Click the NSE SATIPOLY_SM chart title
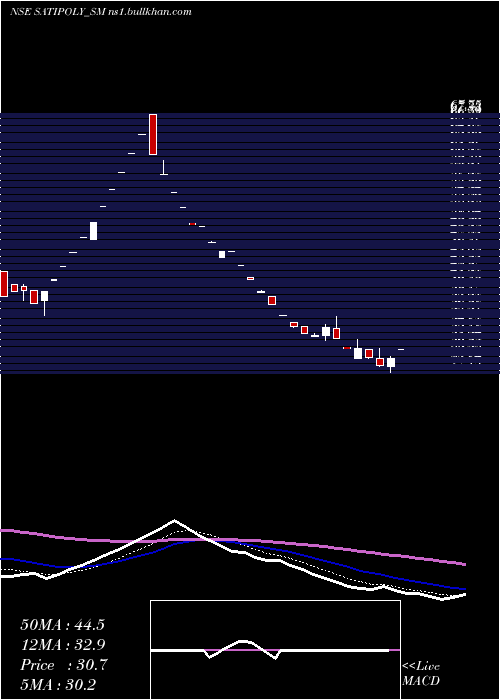 click(100, 12)
